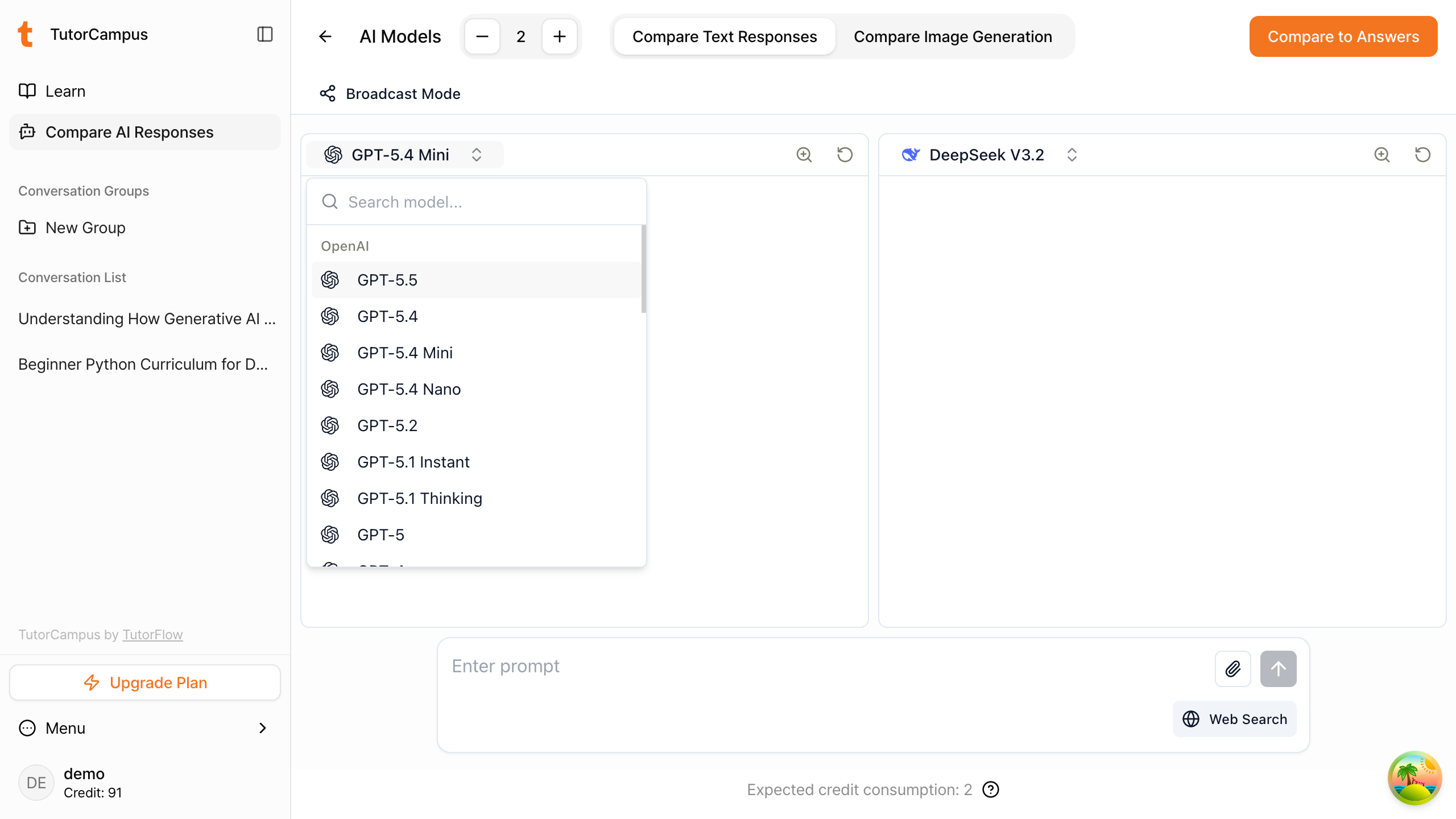Click Compare to Answers button
The image size is (1456, 819).
click(1343, 36)
